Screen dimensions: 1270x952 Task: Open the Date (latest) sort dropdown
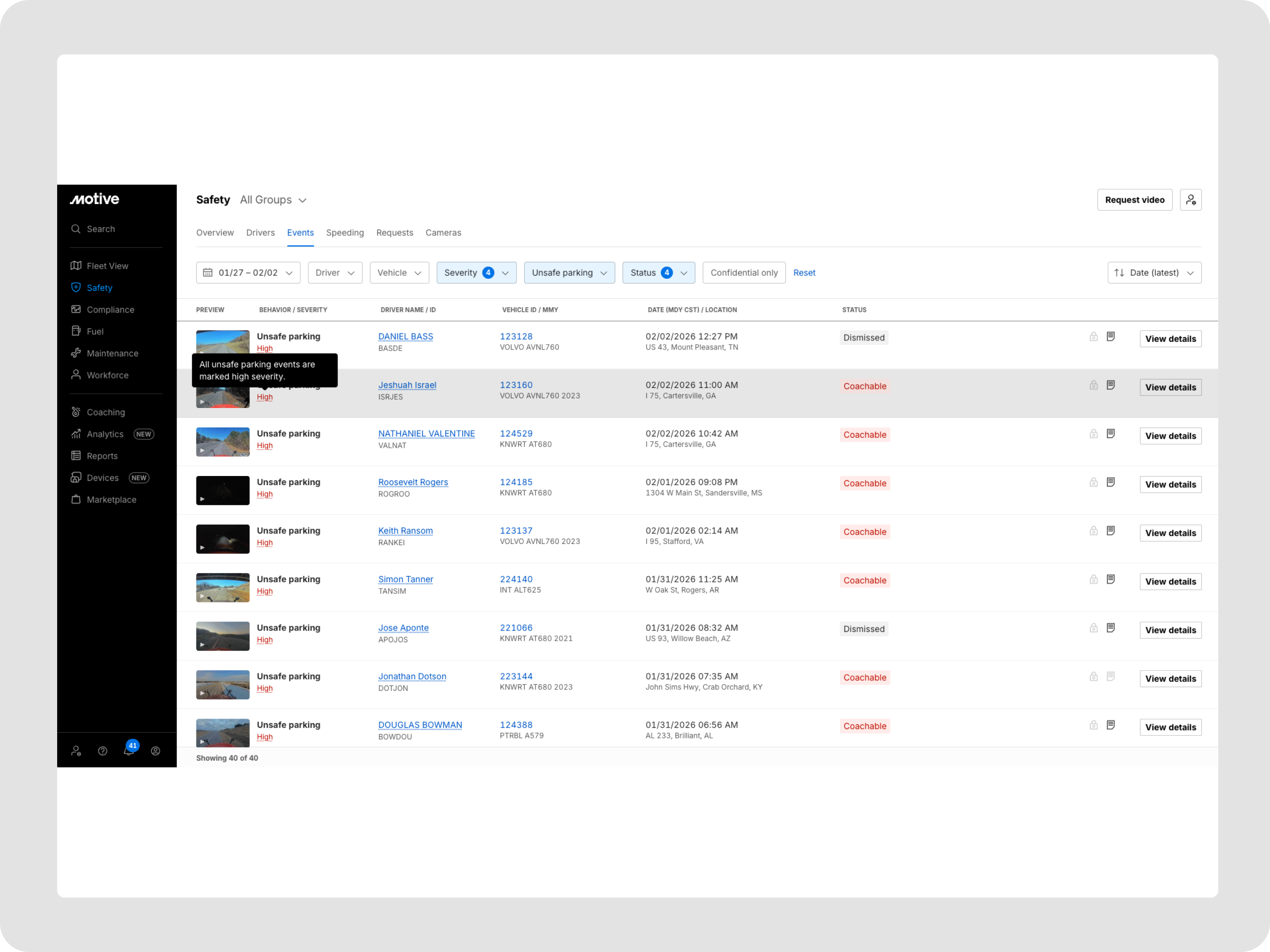[1154, 272]
